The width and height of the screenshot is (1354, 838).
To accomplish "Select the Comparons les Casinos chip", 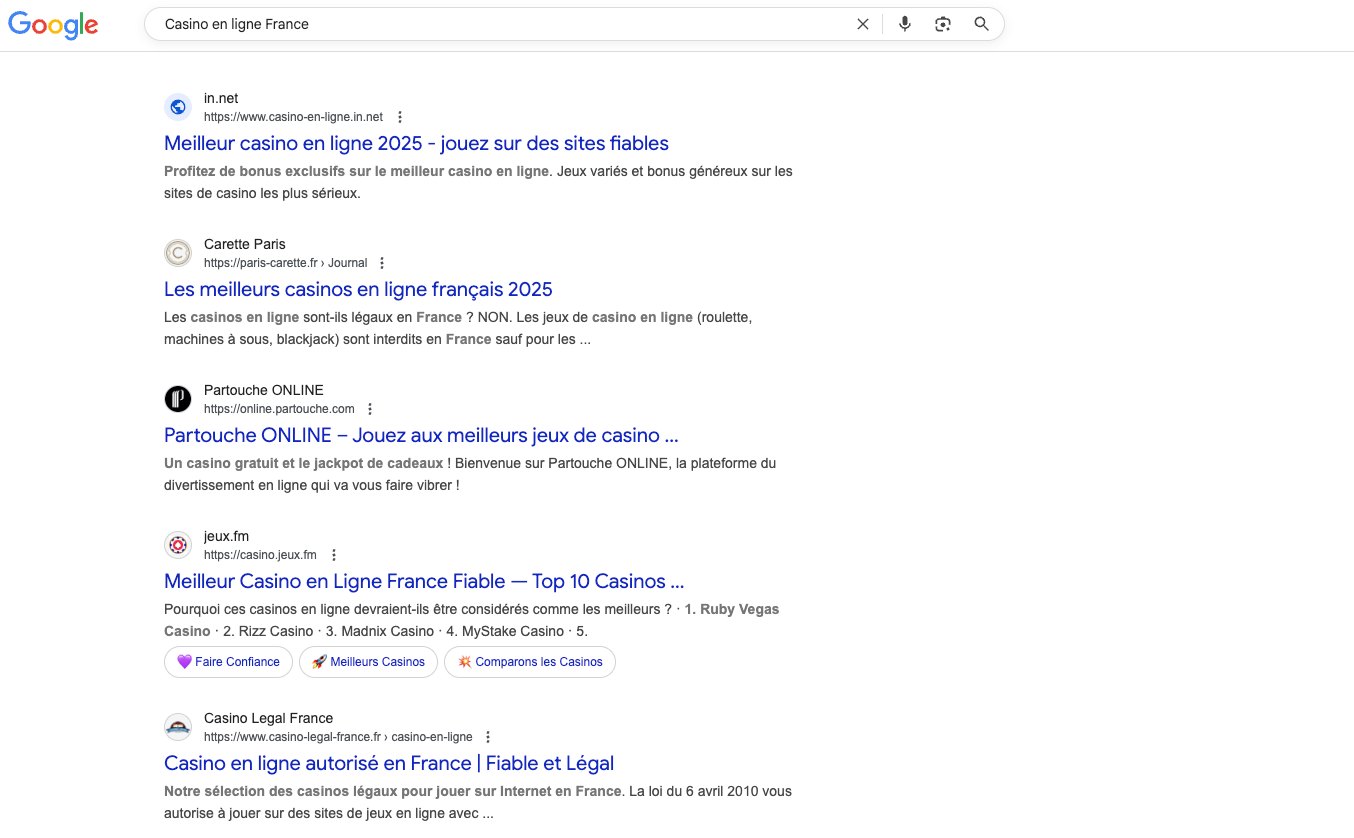I will click(x=530, y=662).
